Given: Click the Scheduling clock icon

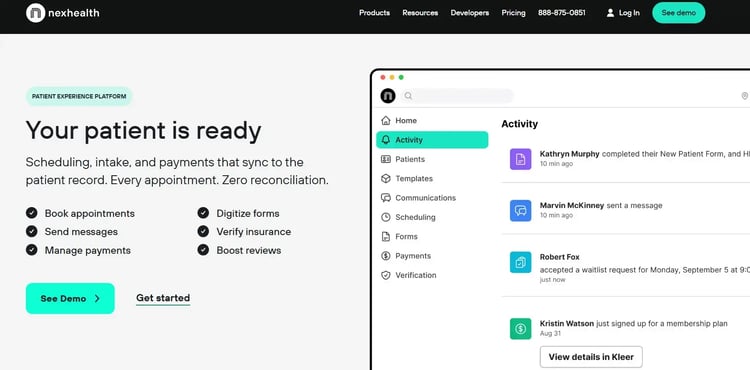Looking at the screenshot, I should [386, 217].
